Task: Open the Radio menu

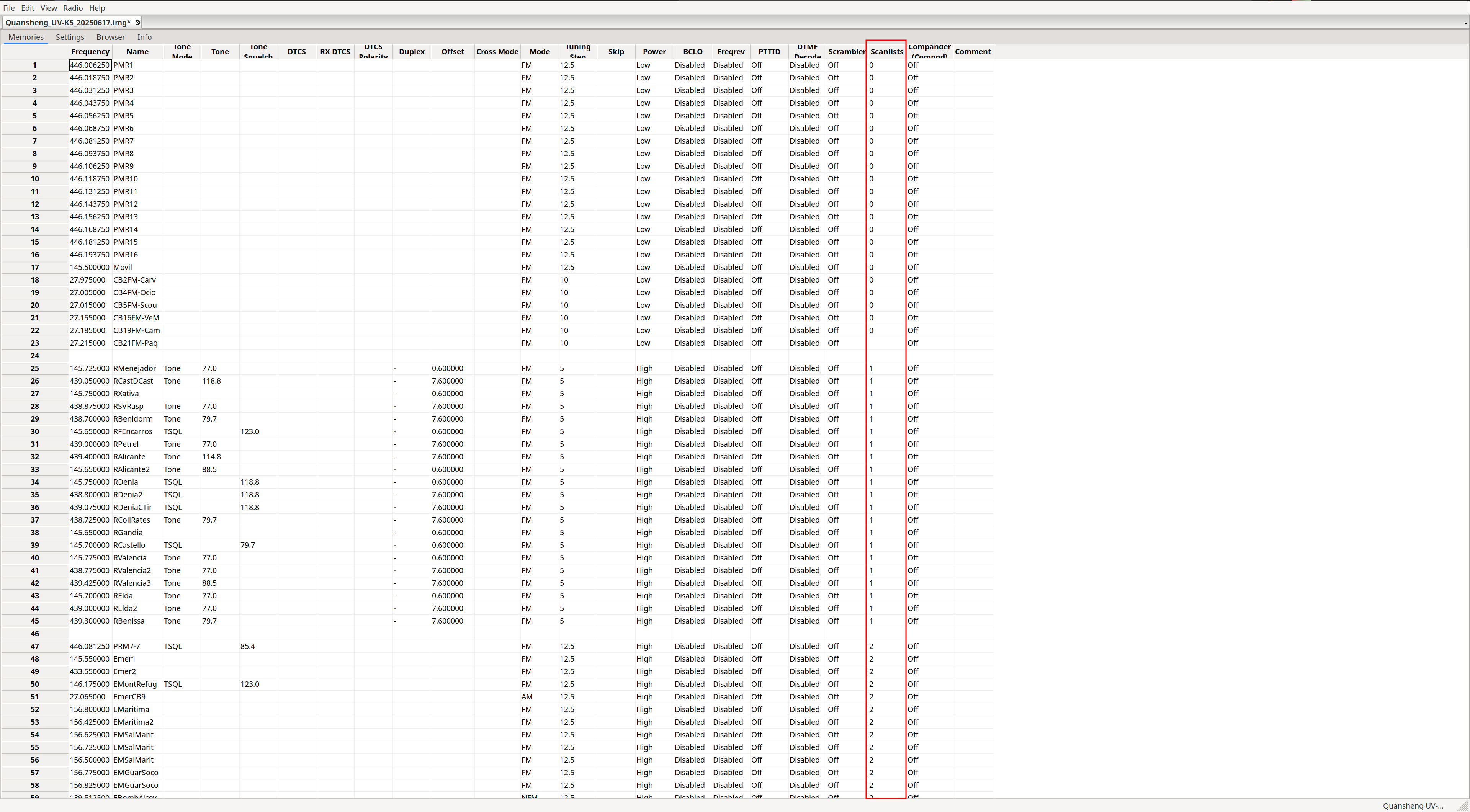Action: pyautogui.click(x=72, y=8)
